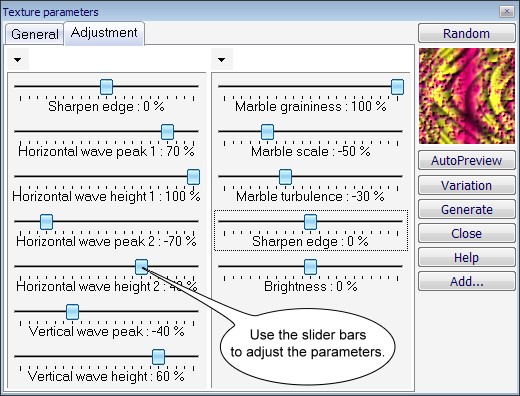The image size is (520, 396).
Task: Click the Horizontal wave height 1 slider handle
Action: [193, 177]
